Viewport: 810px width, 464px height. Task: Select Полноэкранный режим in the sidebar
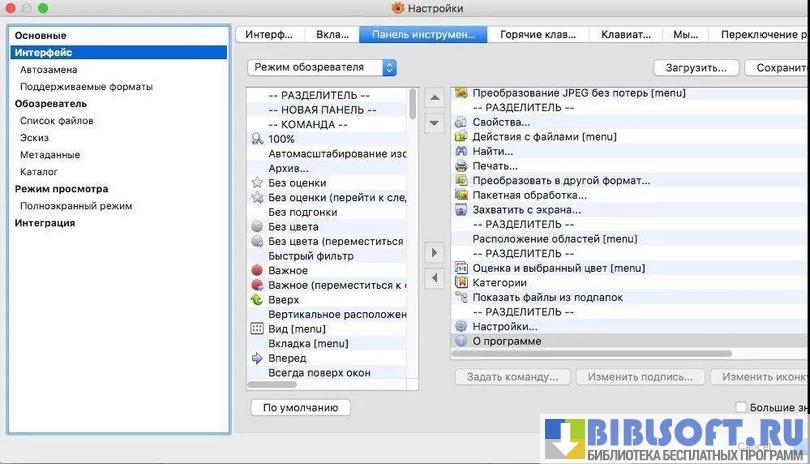tap(76, 206)
